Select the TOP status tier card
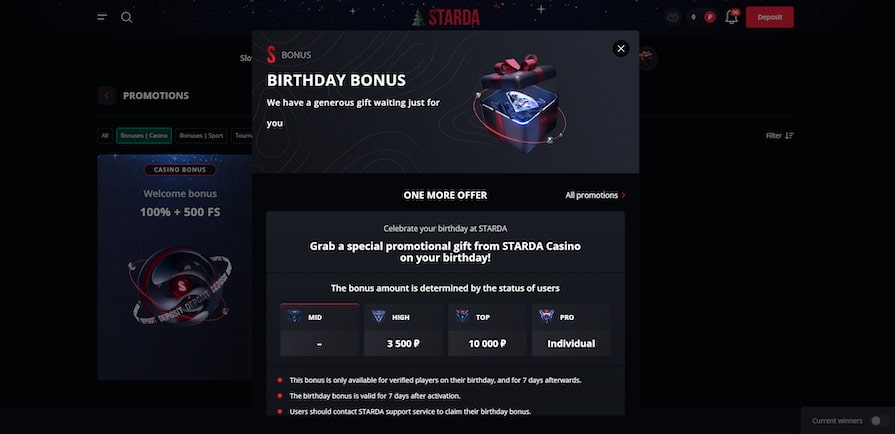The image size is (895, 434). point(487,329)
